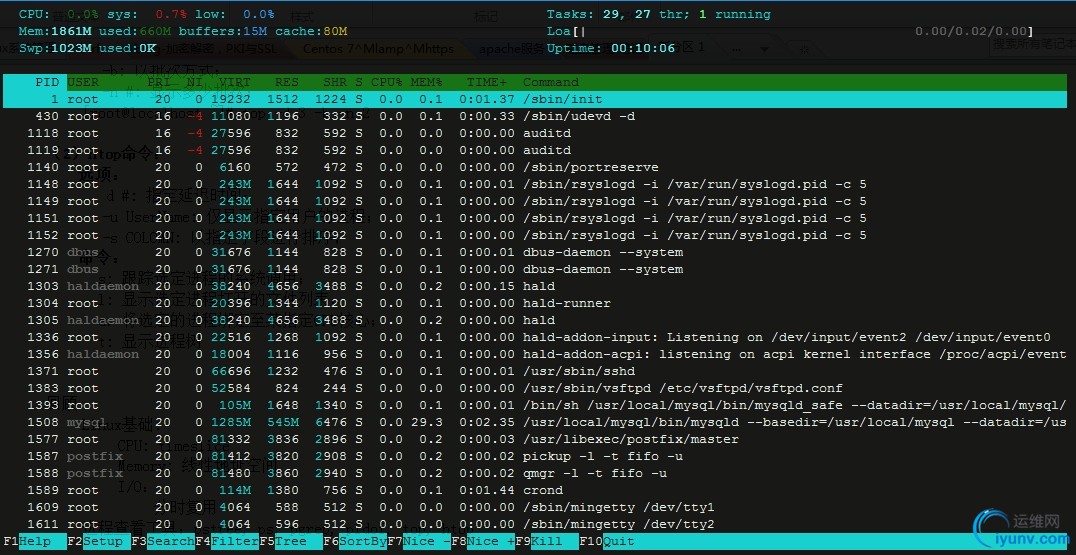
Task: Click F9 Kill in the function bar
Action: [x=546, y=541]
